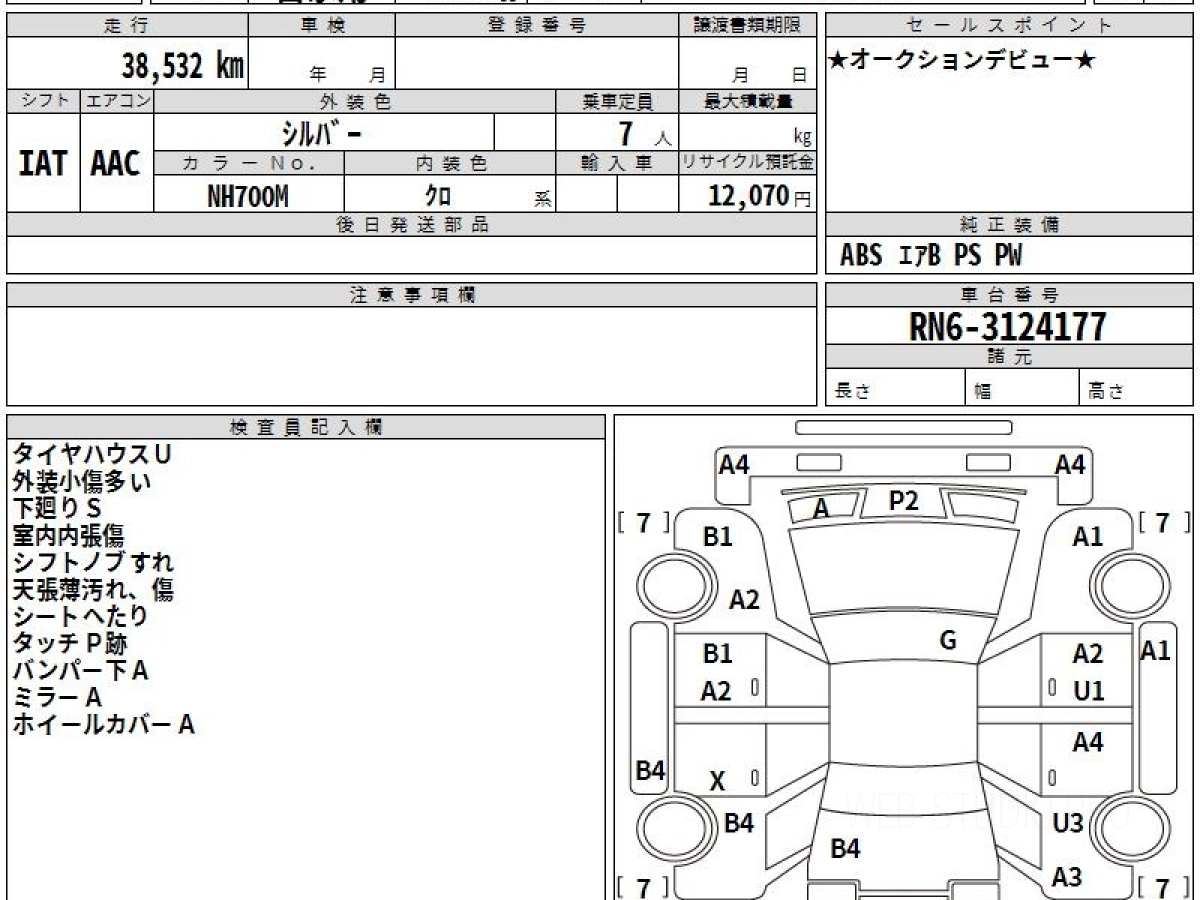Select the 走行 header cell

click(x=127, y=26)
